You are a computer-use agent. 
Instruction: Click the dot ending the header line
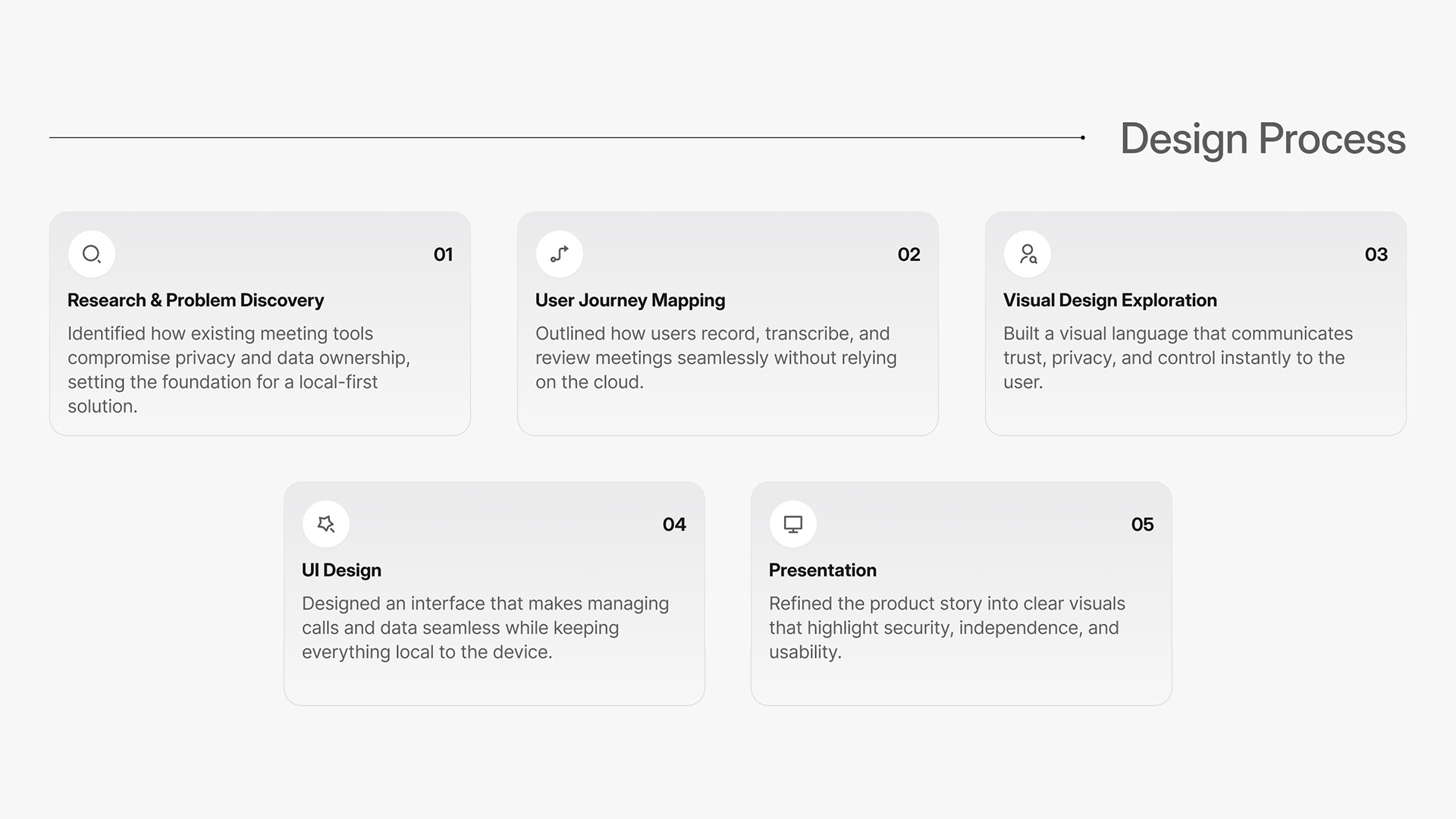click(x=1083, y=137)
